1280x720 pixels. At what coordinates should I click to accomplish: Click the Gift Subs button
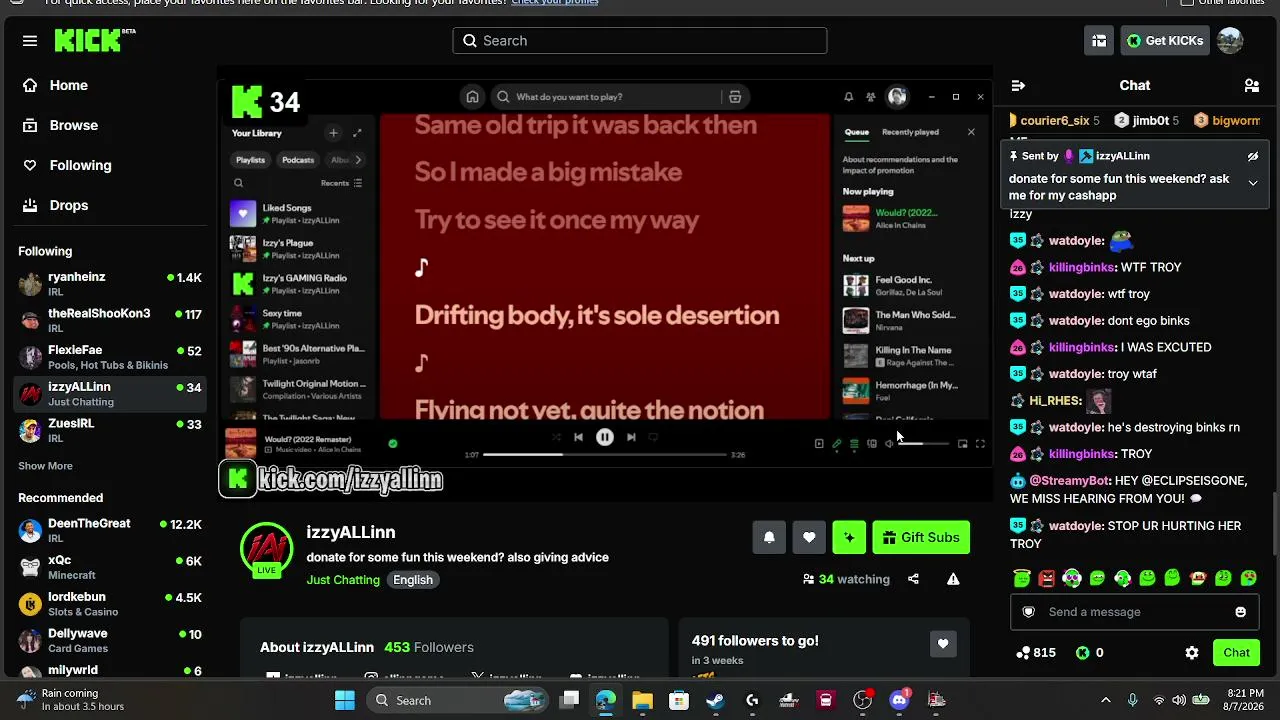pos(921,537)
